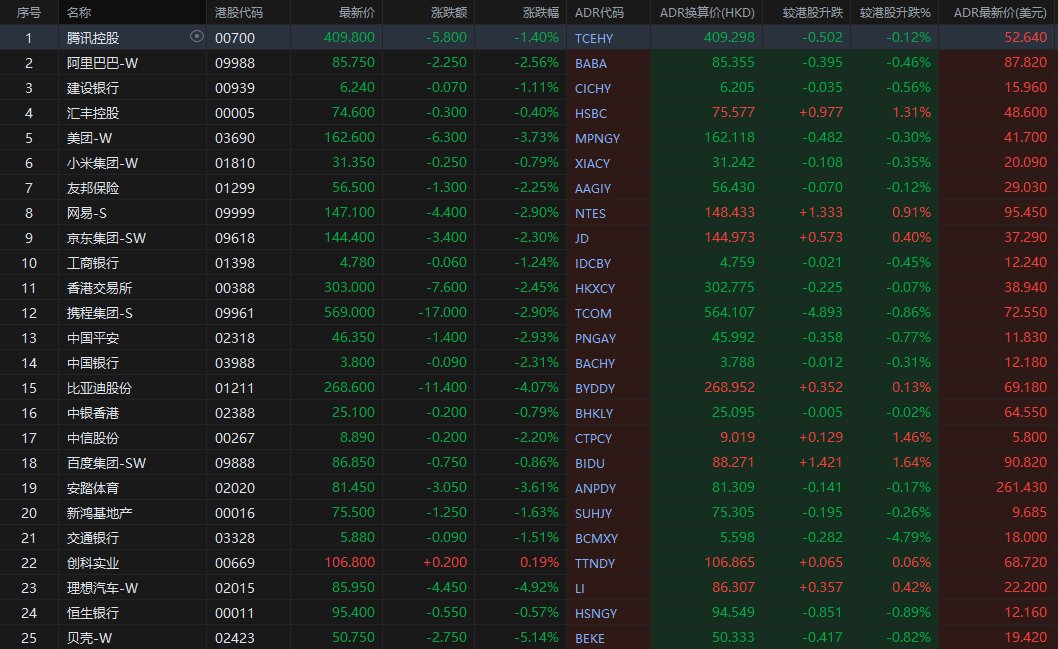Sort by the 较港股升跌% column header
The image size is (1058, 649).
[x=895, y=12]
